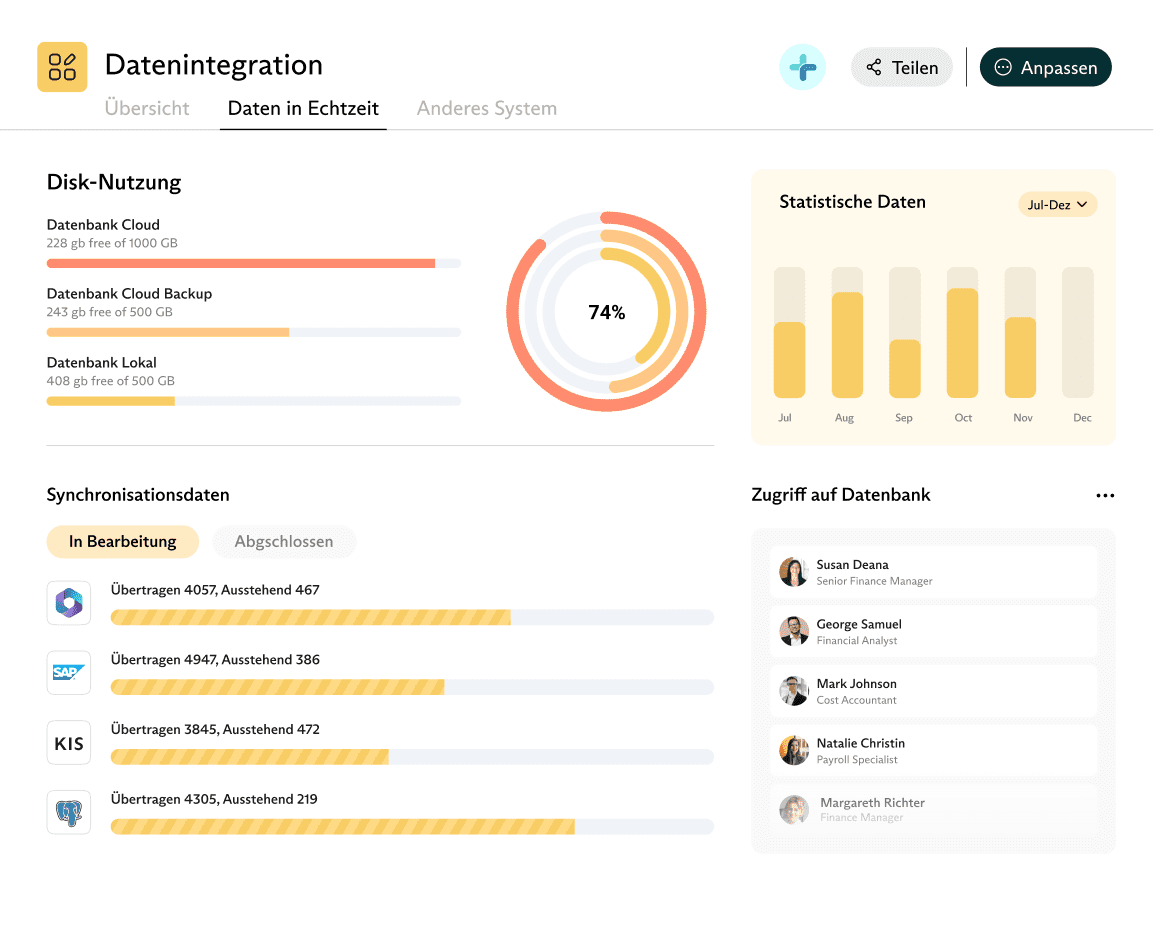Click the 74% donut chart center
The image size is (1154, 944).
[606, 312]
